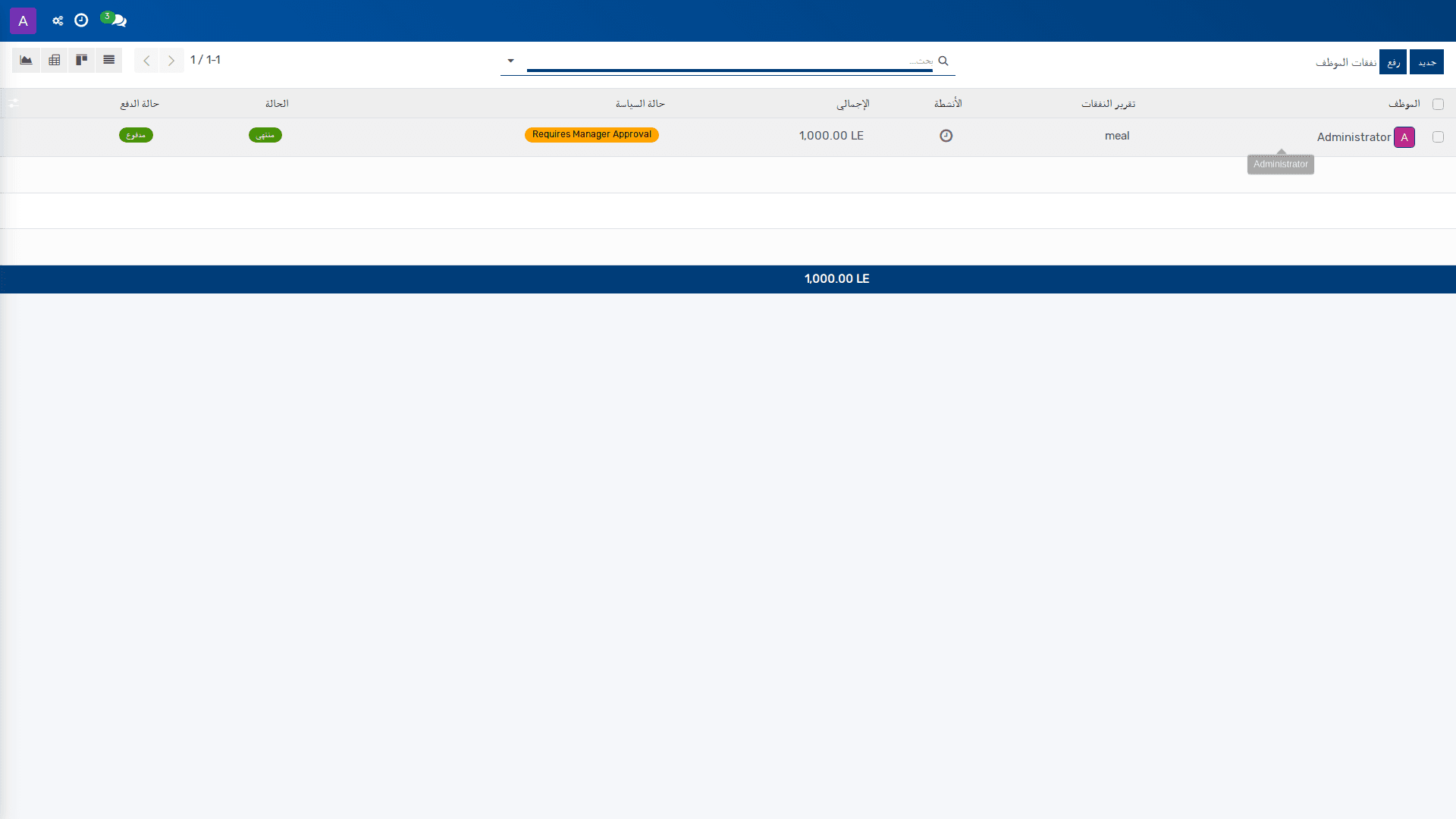Go to previous page with left chevron
This screenshot has width=1456, height=819.
coord(146,60)
